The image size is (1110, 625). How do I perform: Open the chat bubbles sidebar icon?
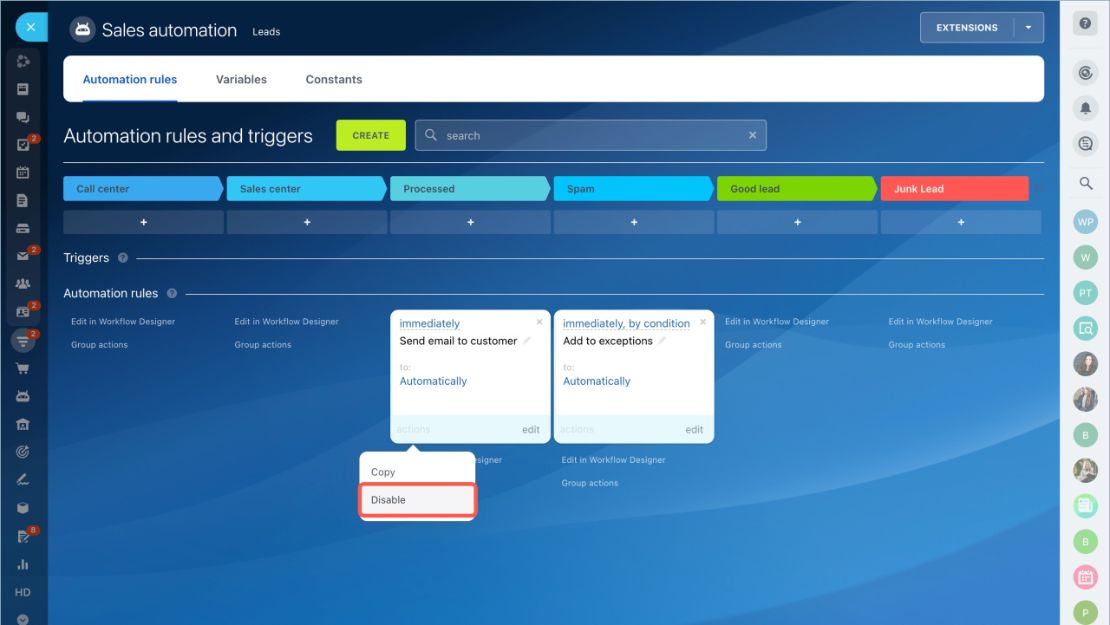coord(23,117)
